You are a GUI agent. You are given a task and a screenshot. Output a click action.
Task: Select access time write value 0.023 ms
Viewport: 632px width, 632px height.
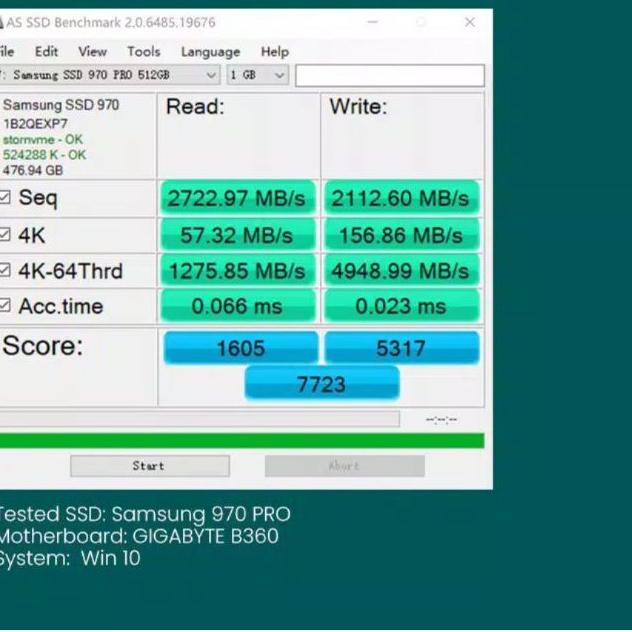tap(401, 306)
